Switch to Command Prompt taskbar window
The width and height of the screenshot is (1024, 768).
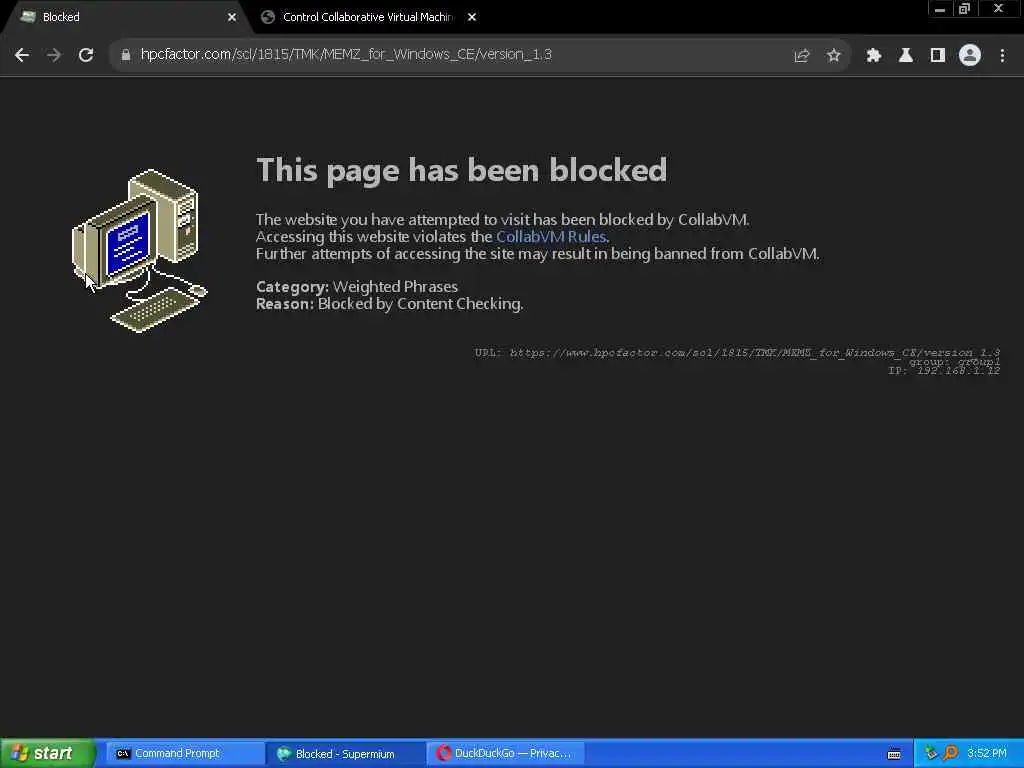click(x=184, y=754)
